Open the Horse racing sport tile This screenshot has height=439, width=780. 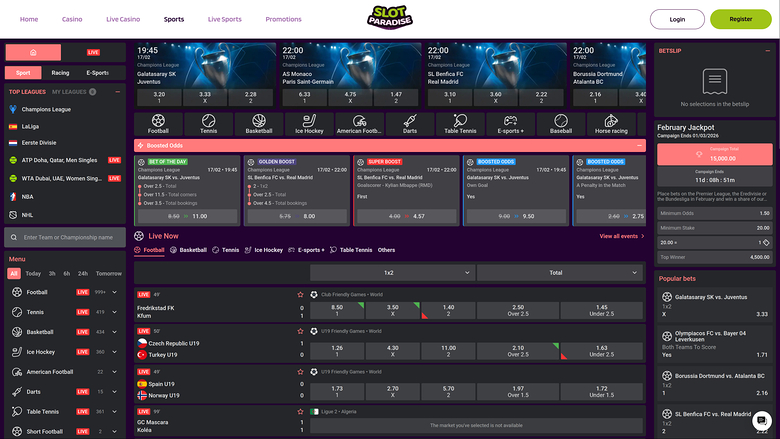pos(611,124)
